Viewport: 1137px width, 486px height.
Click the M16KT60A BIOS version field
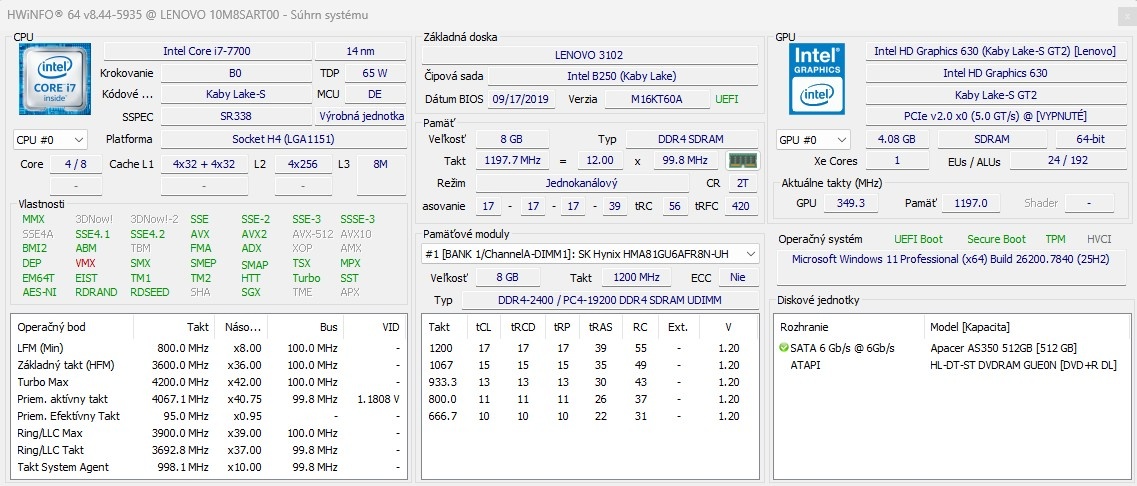[x=657, y=99]
